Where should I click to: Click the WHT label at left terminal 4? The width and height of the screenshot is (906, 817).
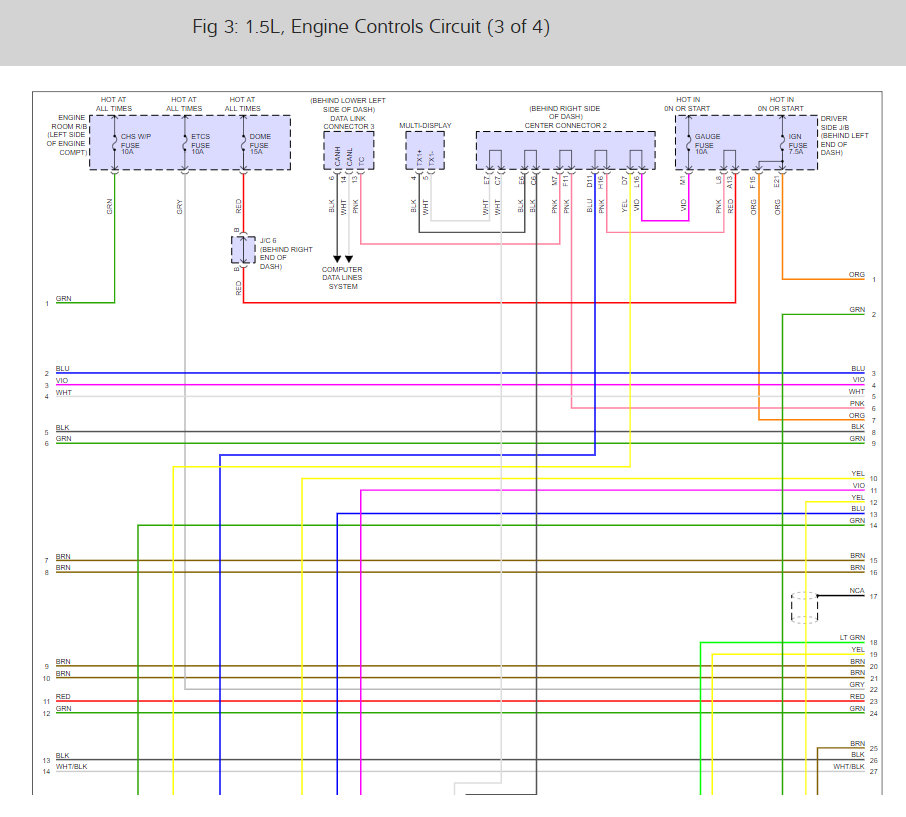(64, 393)
